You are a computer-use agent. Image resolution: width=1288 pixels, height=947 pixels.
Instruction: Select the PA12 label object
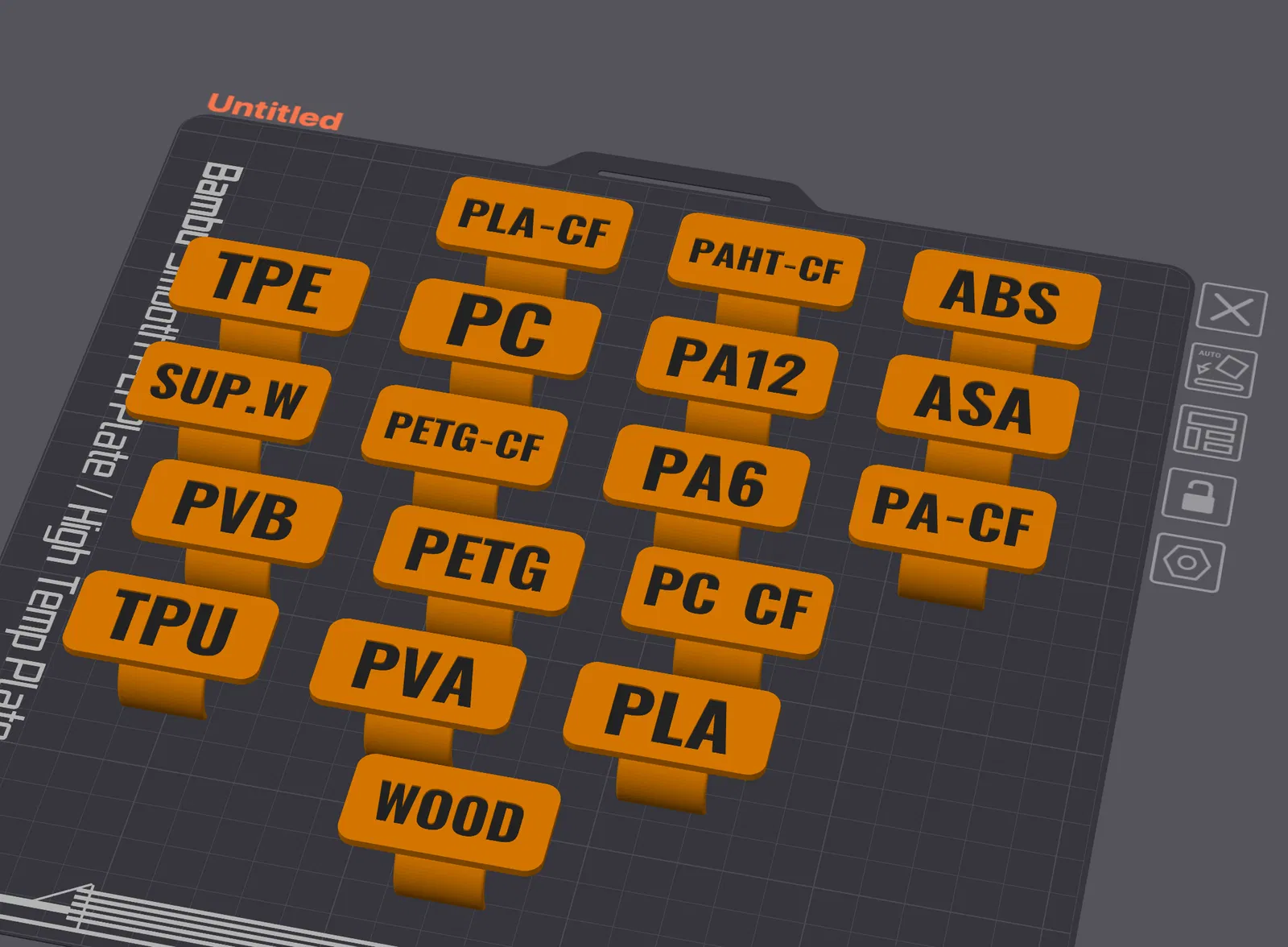coord(737,367)
